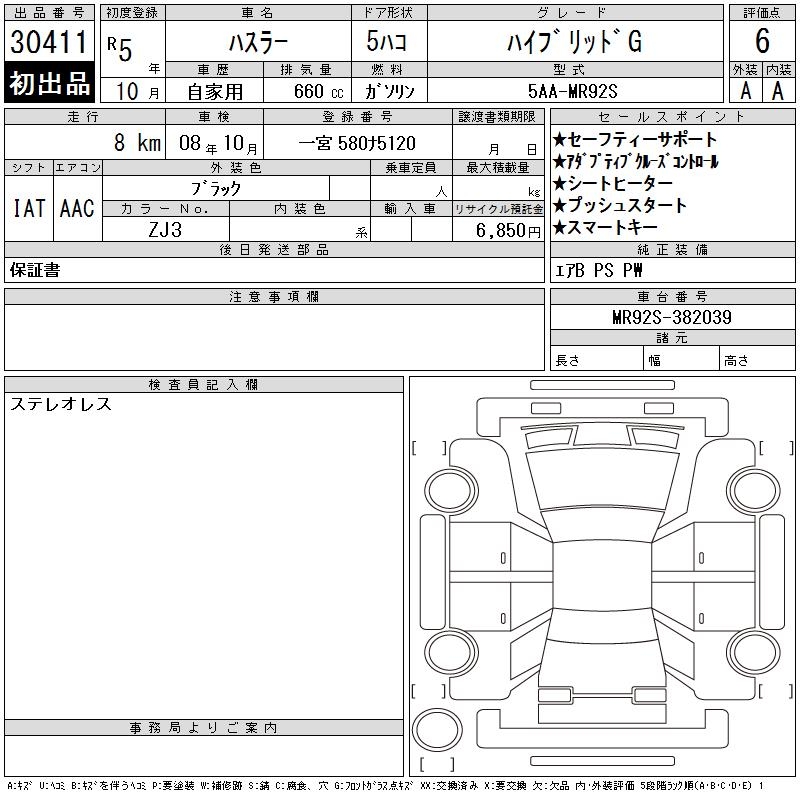The width and height of the screenshot is (800, 800).
Task: Click the 純正装備 header
Action: [672, 249]
